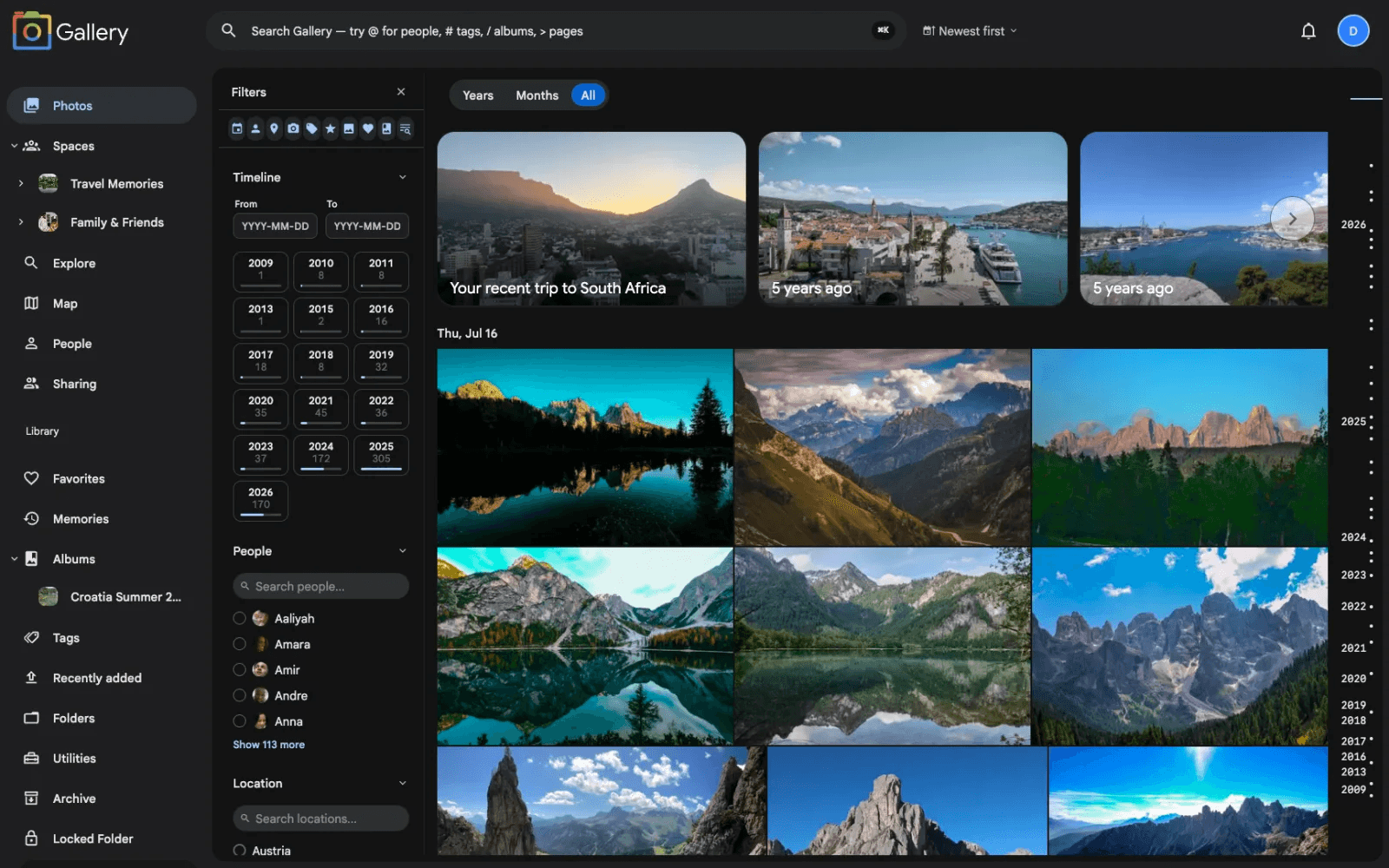The height and width of the screenshot is (868, 1389).
Task: Filter timeline by year 2025
Action: pos(381,454)
